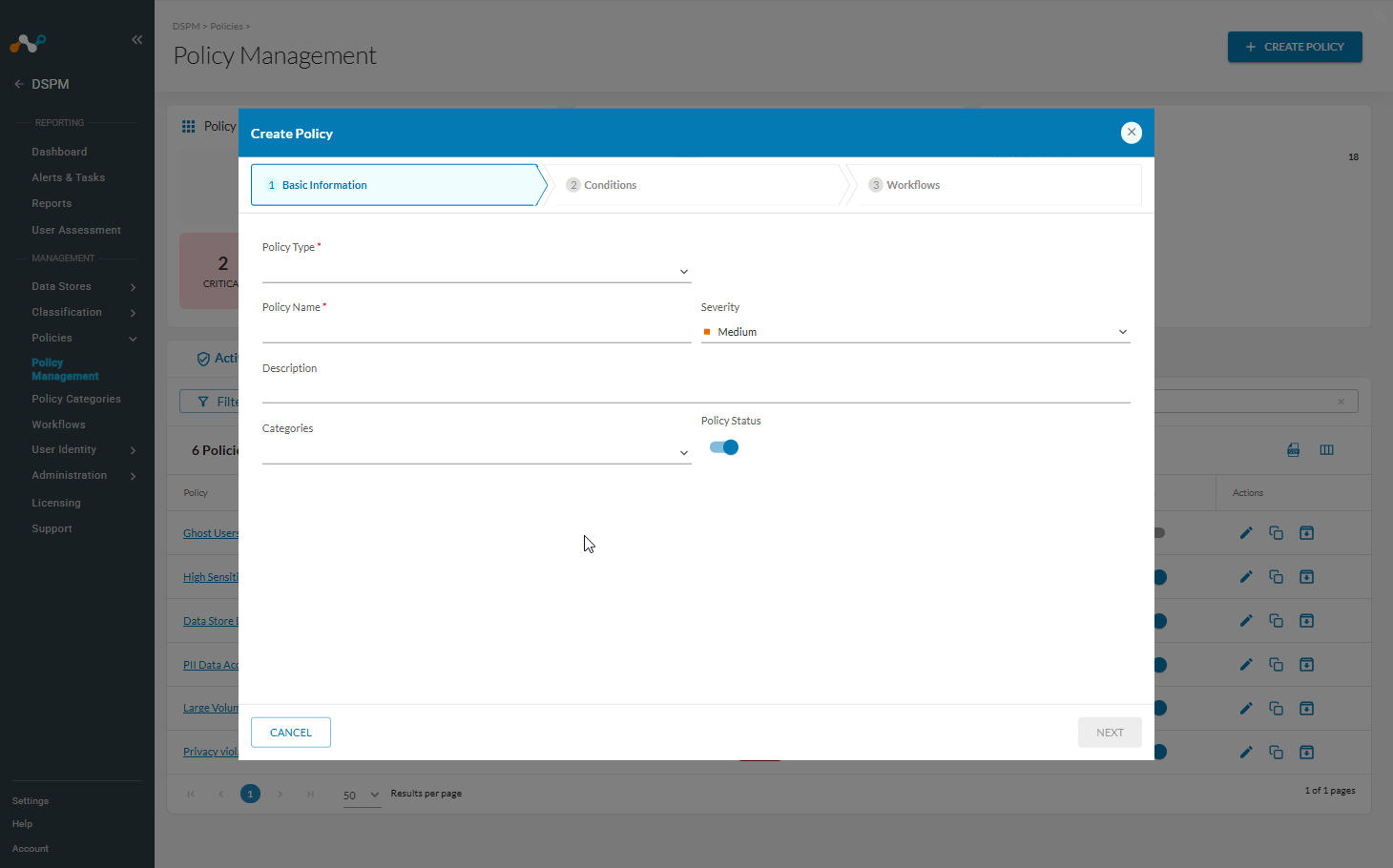Click Policies in the breadcrumb
Viewport: 1393px width, 868px height.
click(226, 26)
